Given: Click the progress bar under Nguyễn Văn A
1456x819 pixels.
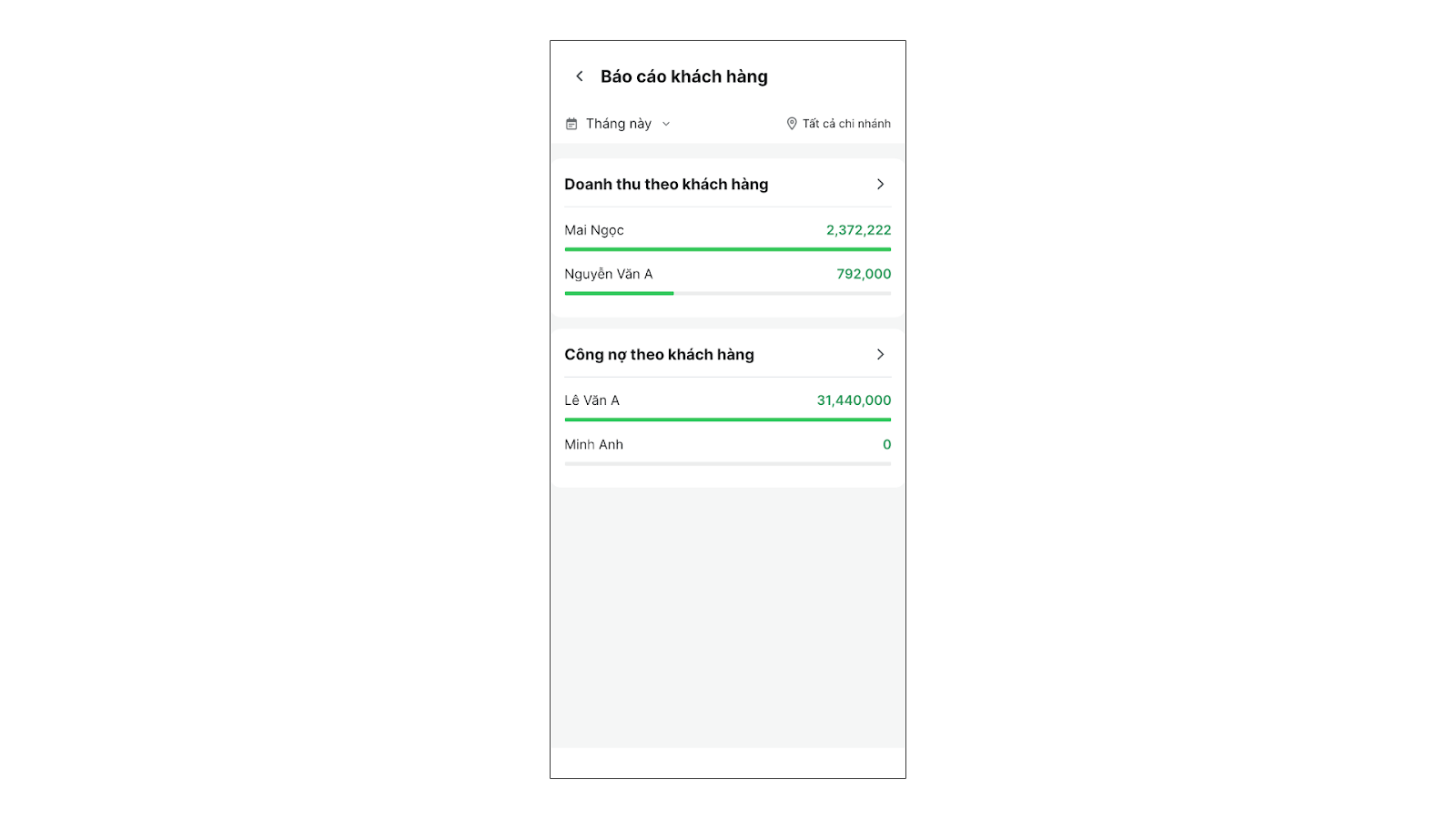Looking at the screenshot, I should pos(727,293).
